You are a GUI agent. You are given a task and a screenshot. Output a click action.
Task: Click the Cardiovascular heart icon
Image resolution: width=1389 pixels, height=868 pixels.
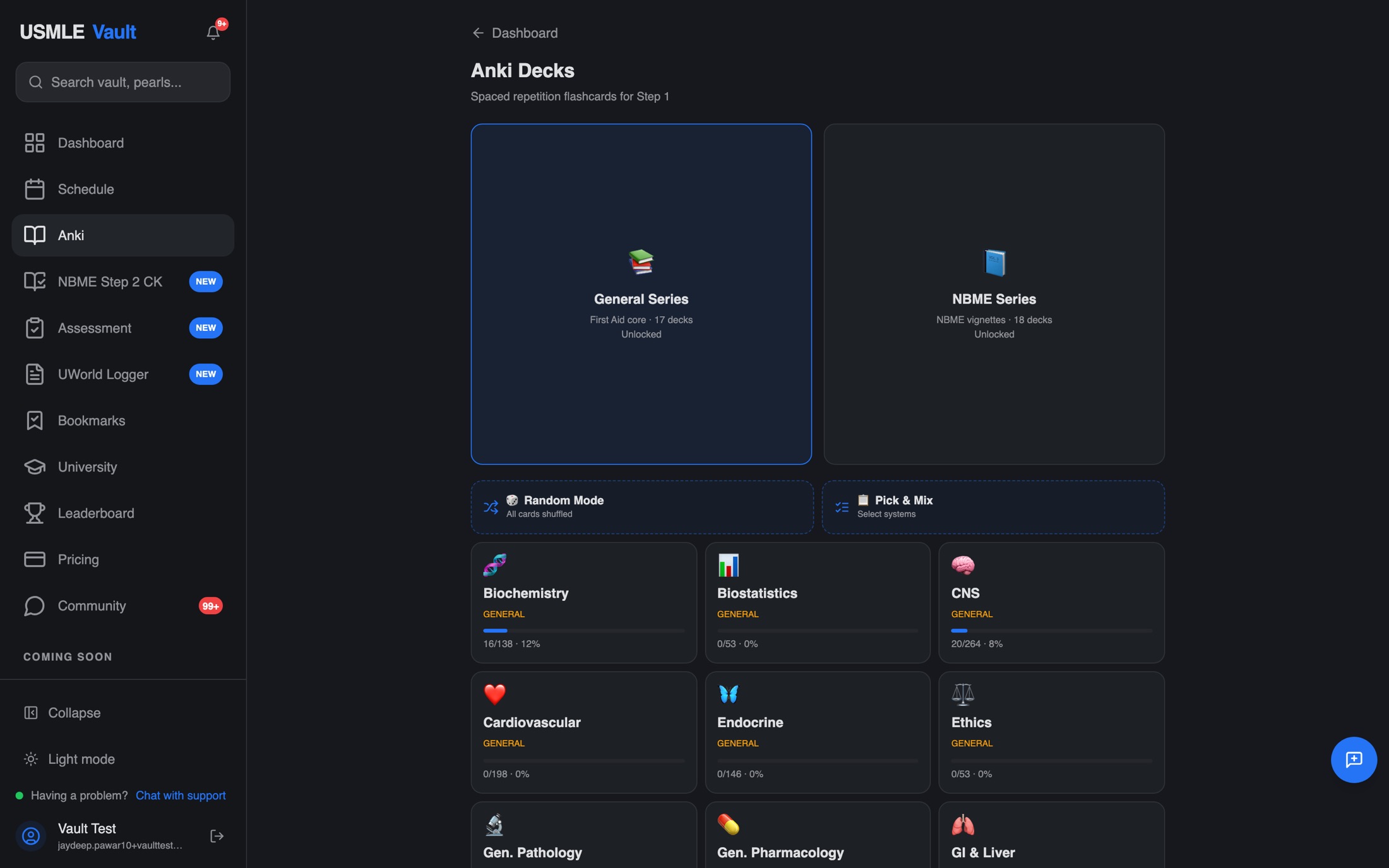[495, 694]
